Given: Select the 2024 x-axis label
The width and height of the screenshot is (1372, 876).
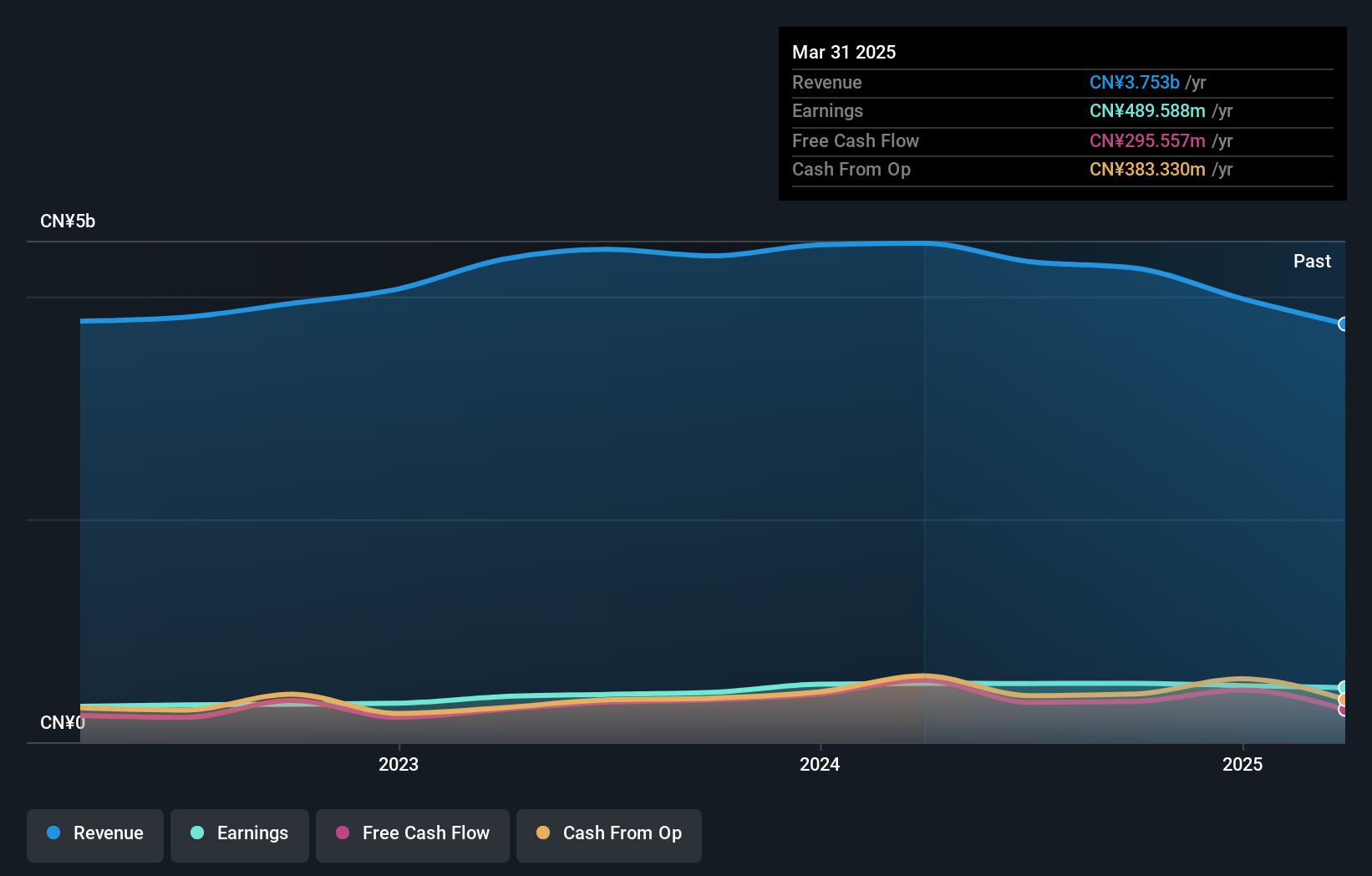Looking at the screenshot, I should tap(820, 764).
